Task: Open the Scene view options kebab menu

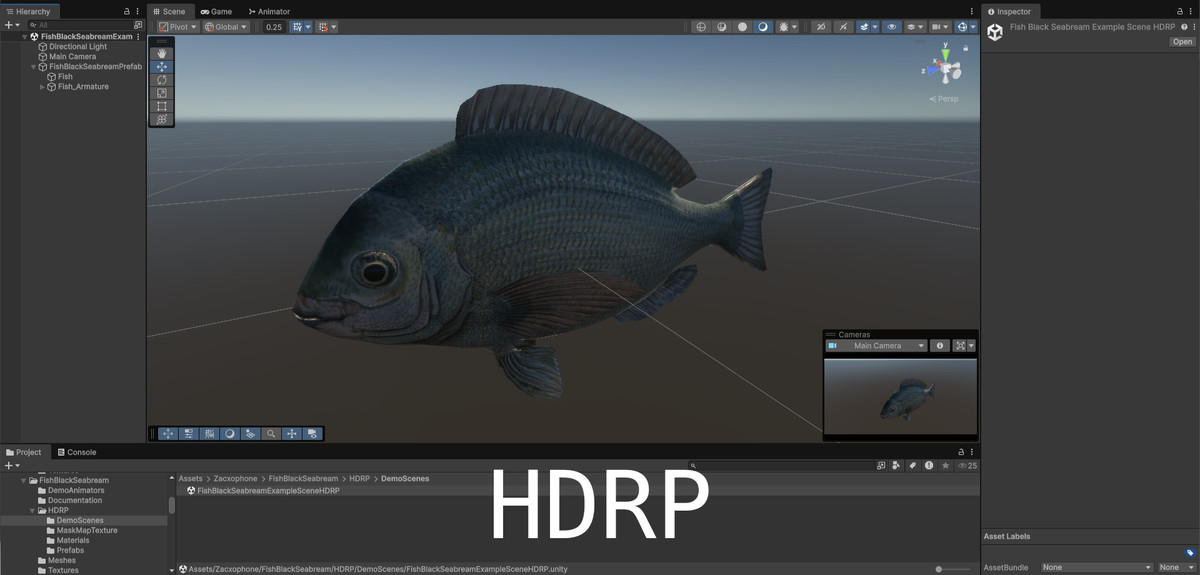Action: (972, 11)
